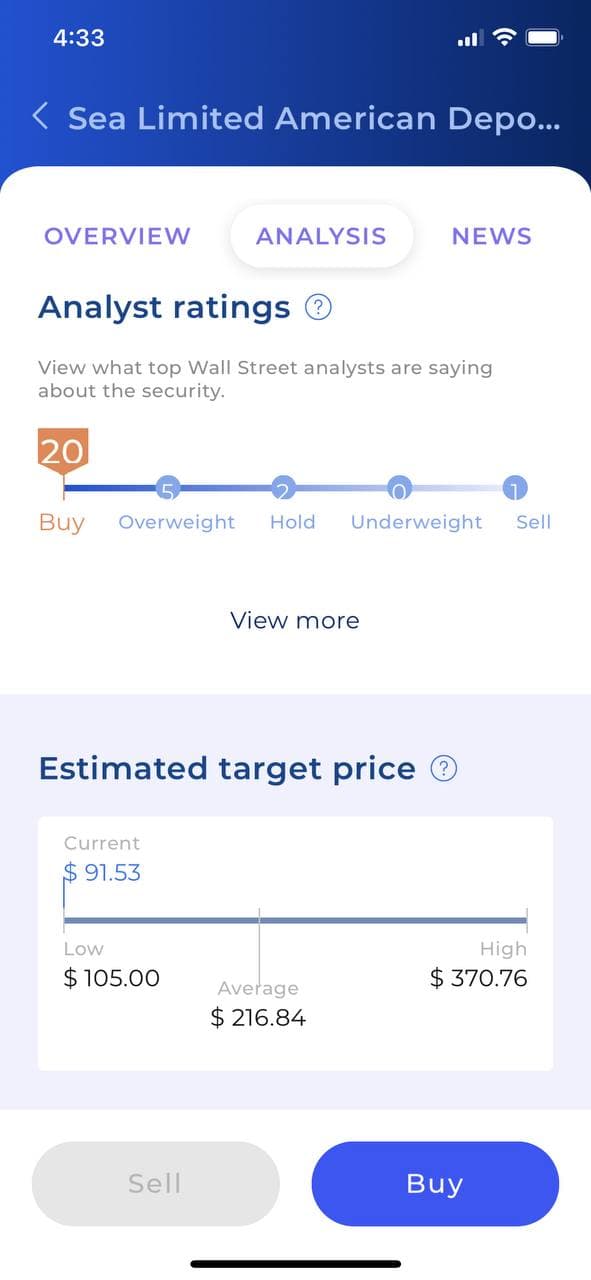Click the target price range bar

tap(295, 920)
